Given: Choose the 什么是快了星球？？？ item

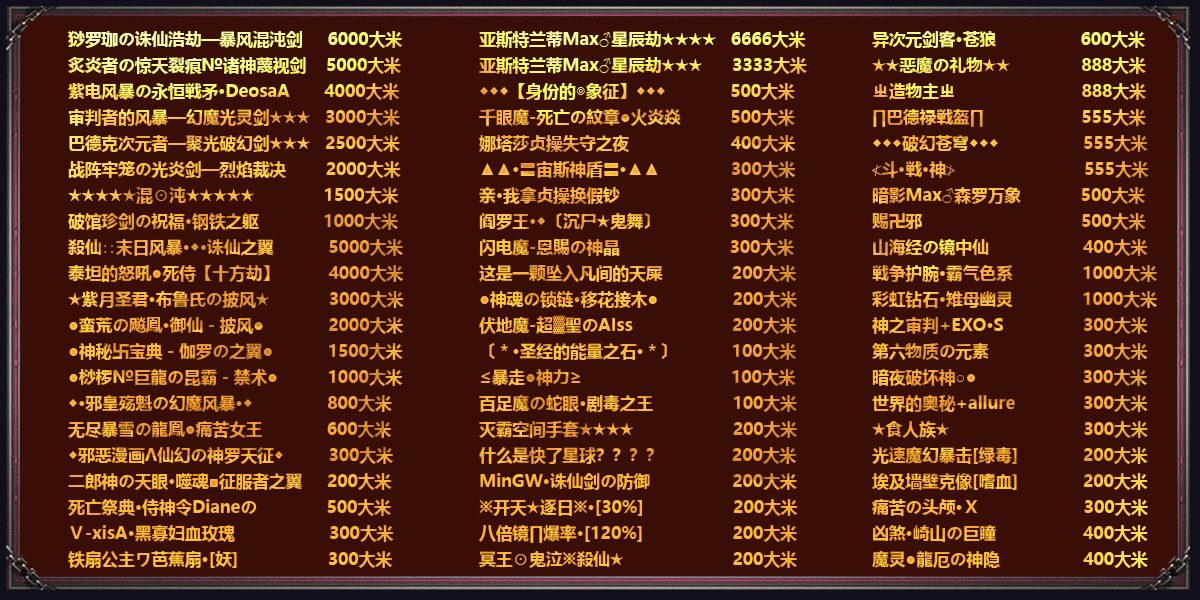Looking at the screenshot, I should (x=567, y=455).
